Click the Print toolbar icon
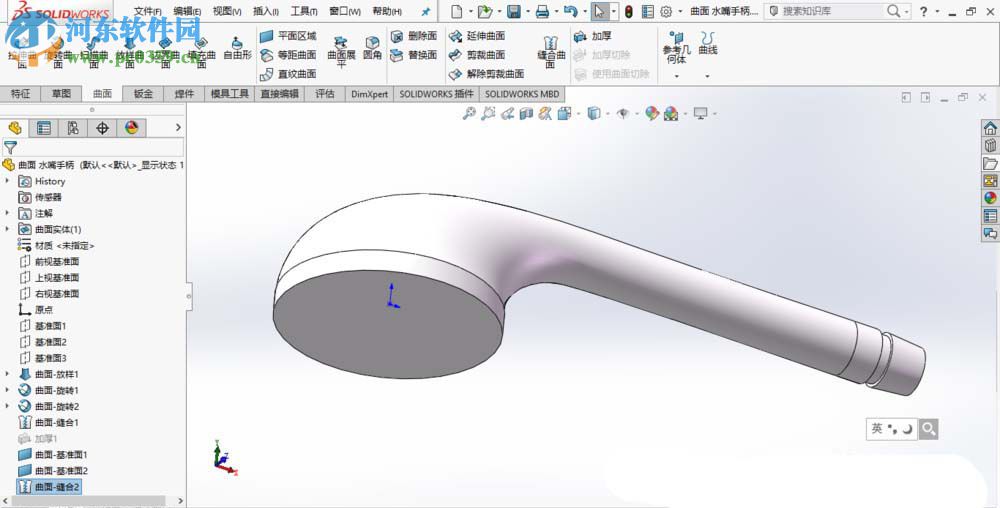This screenshot has height=508, width=1000. tap(542, 11)
